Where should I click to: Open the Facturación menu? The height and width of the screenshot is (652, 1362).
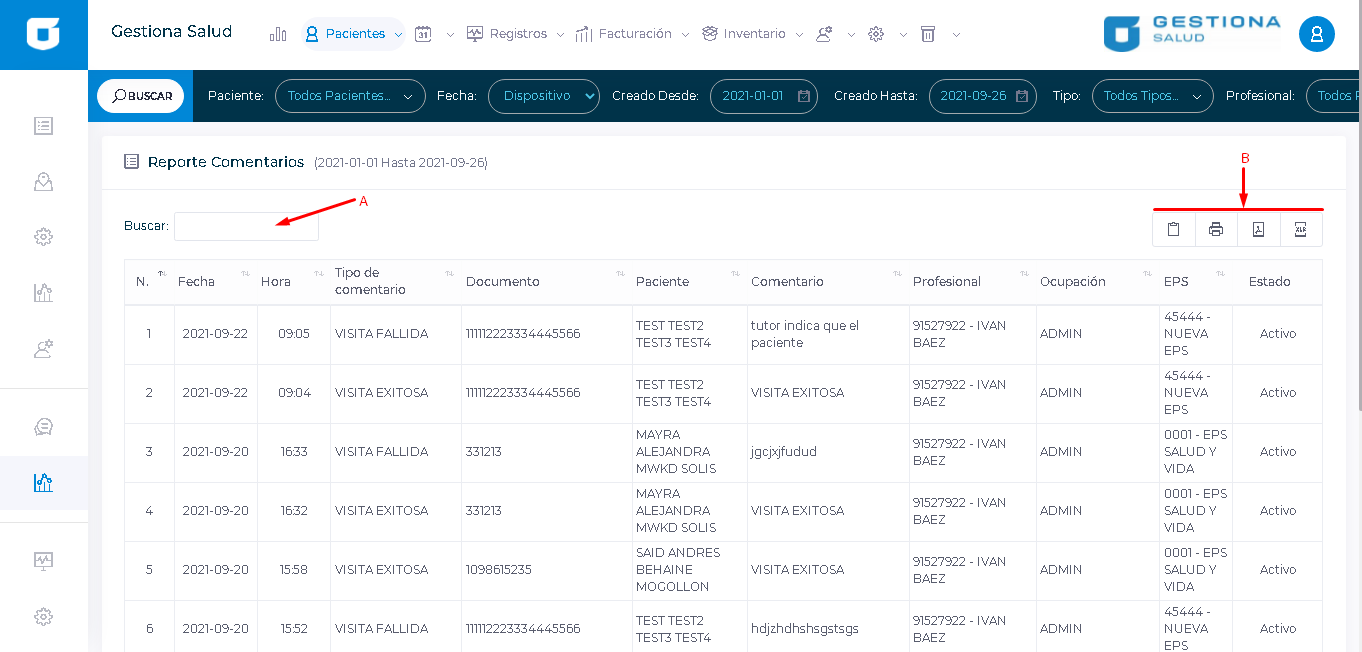click(633, 34)
